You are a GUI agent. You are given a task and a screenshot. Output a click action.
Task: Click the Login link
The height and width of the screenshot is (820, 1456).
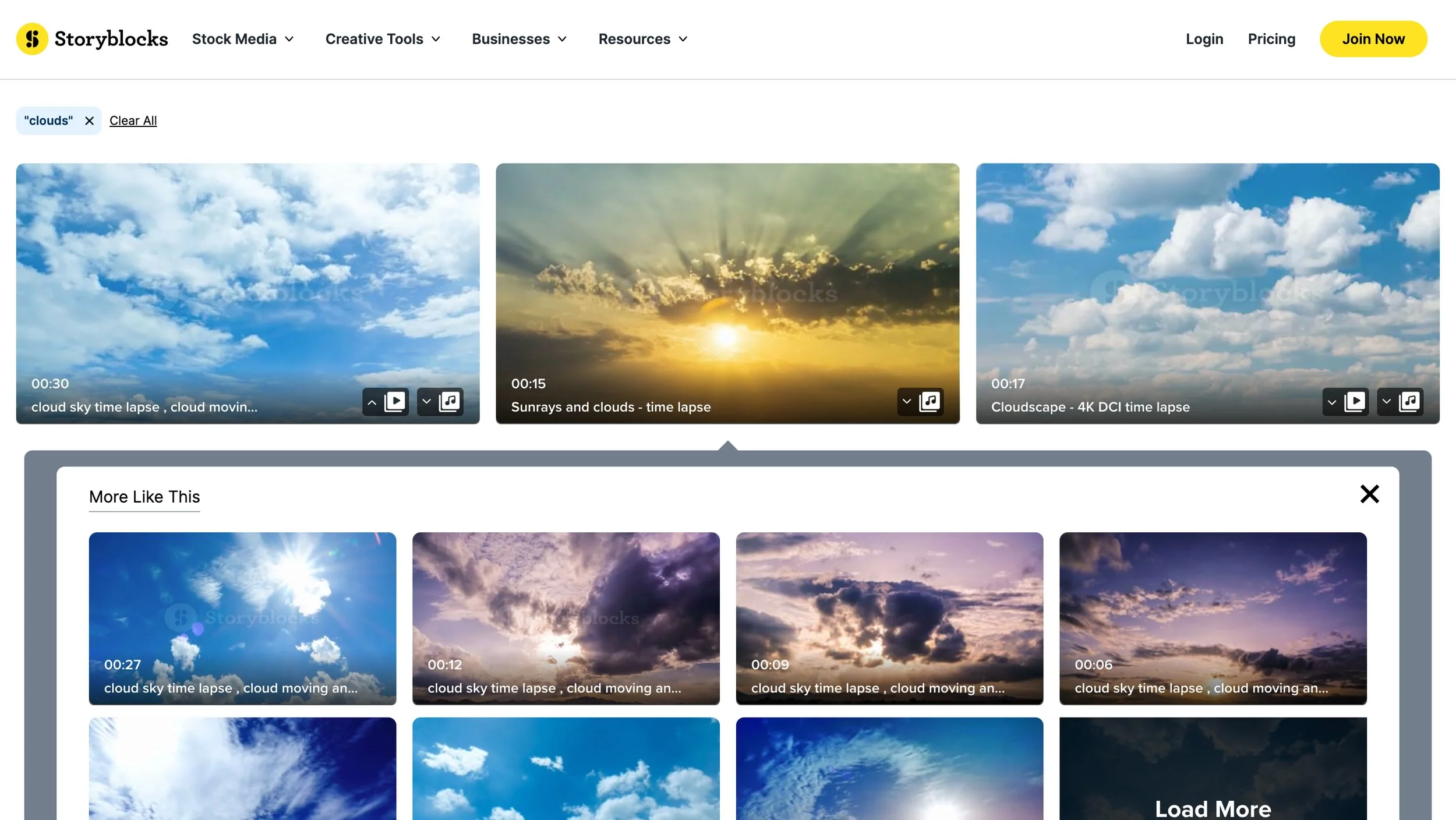pyautogui.click(x=1204, y=39)
